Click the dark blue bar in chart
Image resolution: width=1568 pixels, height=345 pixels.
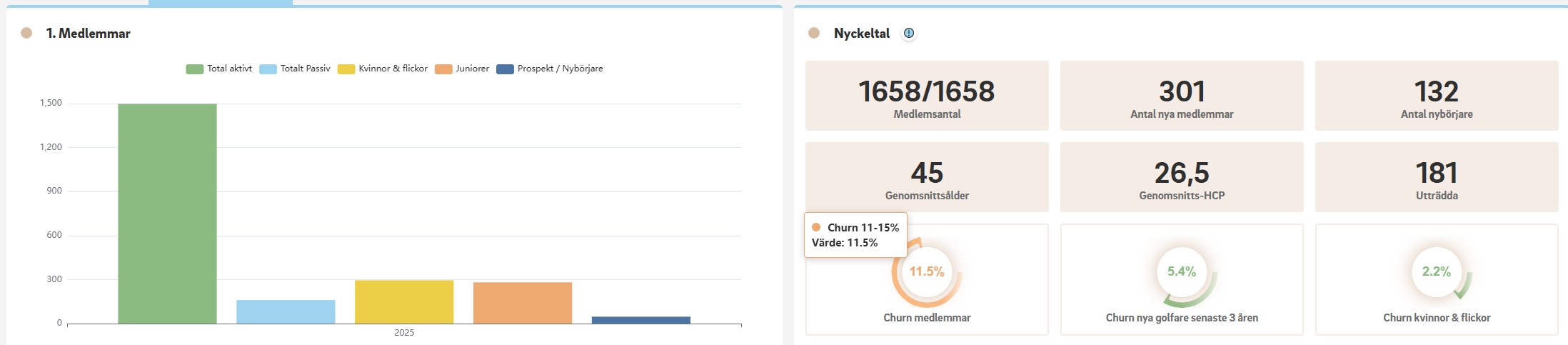[640, 320]
